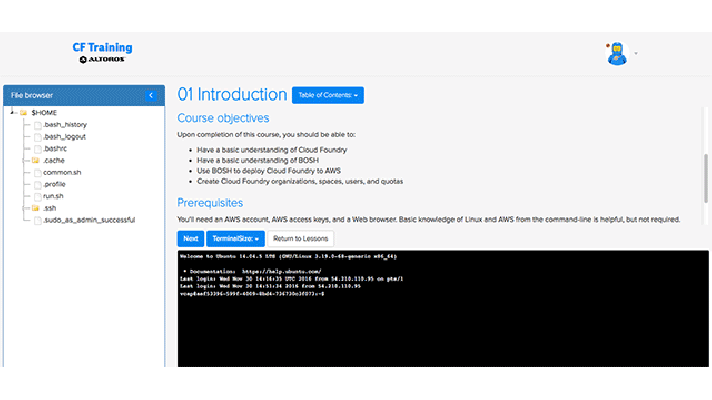
Task: Click the Course objectives heading
Action: [223, 118]
